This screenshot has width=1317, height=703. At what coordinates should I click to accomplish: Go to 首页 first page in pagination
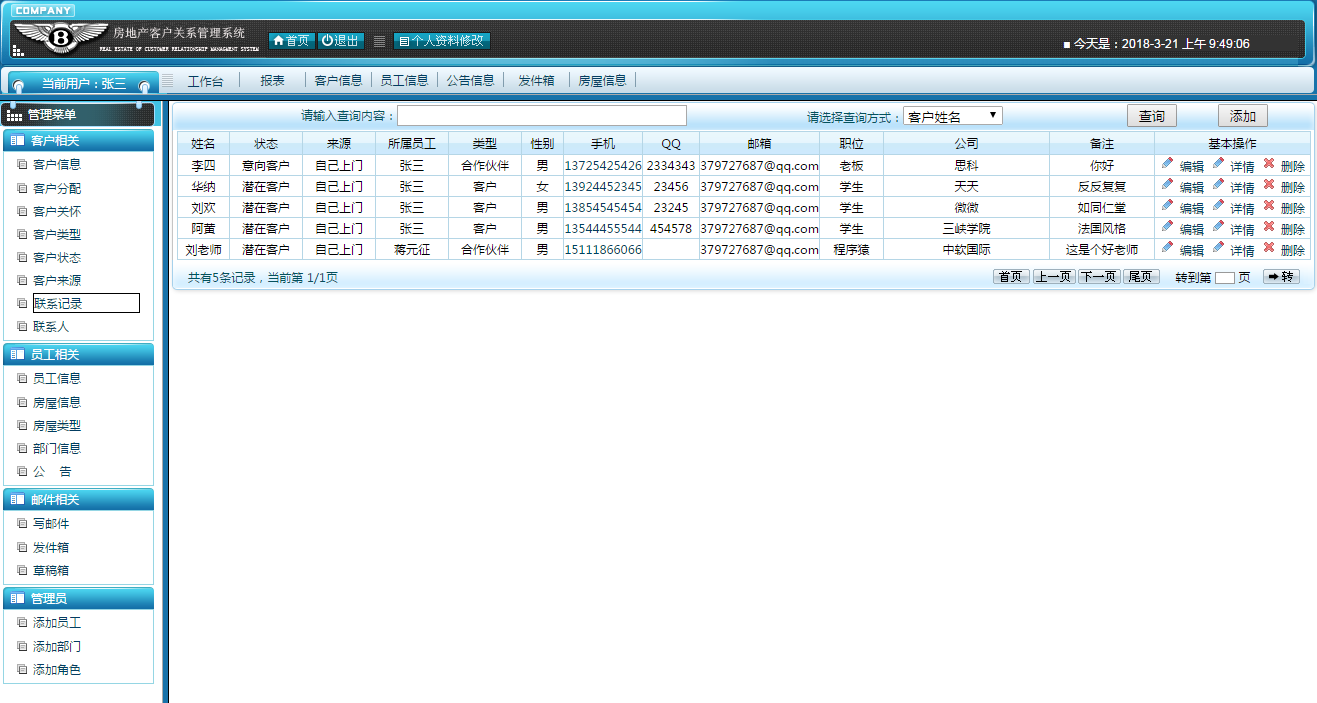[1011, 277]
